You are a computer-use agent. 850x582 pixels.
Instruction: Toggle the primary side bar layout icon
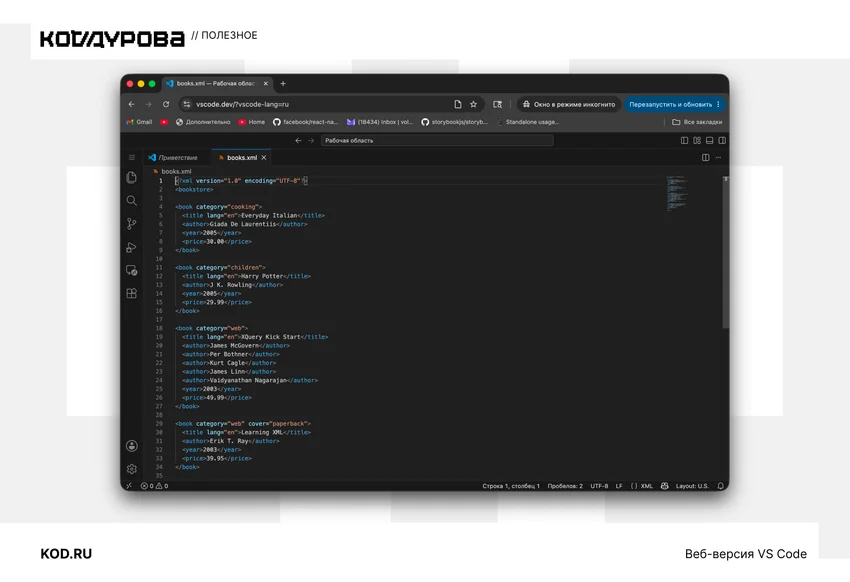click(x=684, y=140)
